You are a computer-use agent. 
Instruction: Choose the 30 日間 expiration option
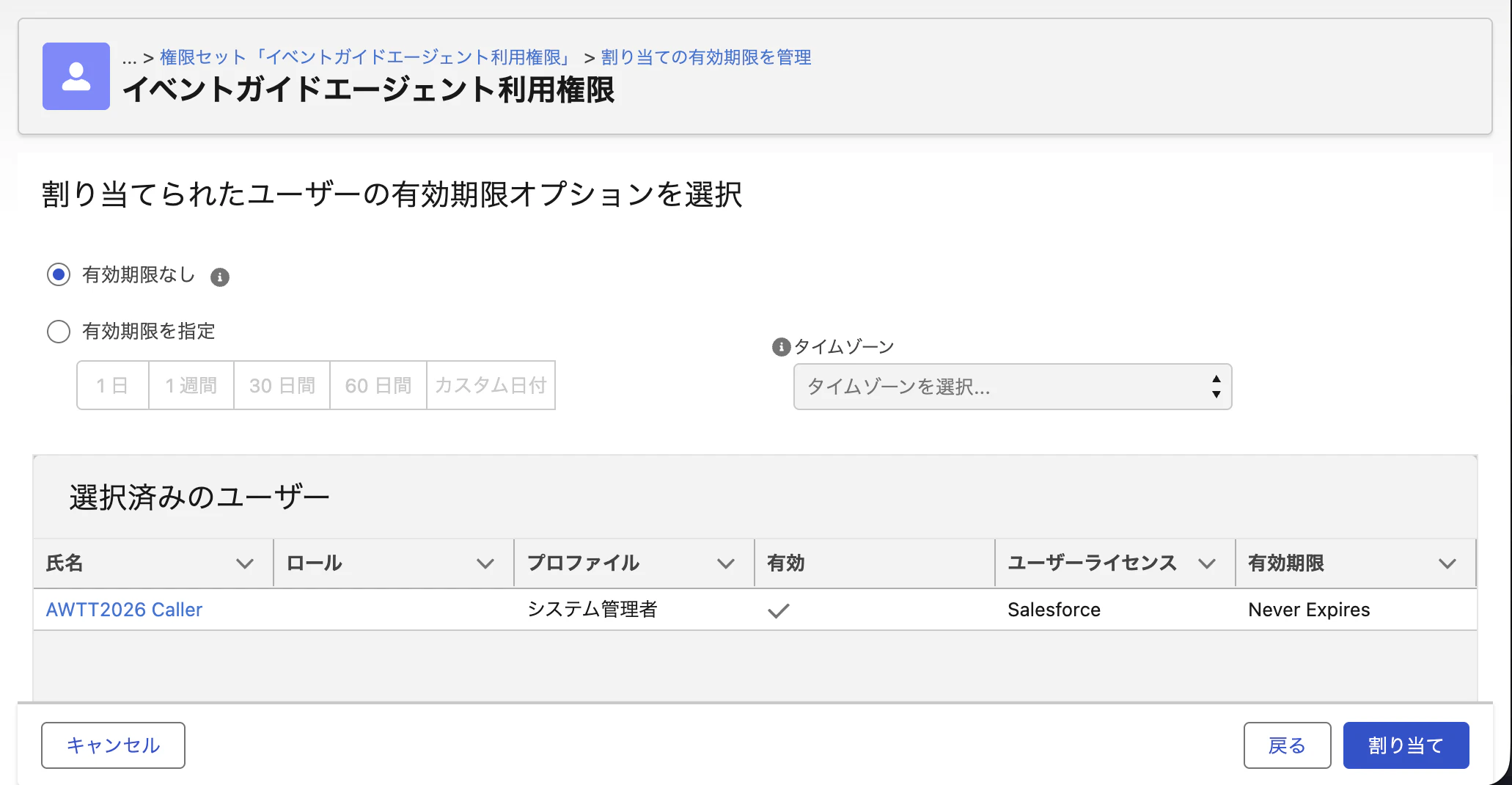[282, 385]
